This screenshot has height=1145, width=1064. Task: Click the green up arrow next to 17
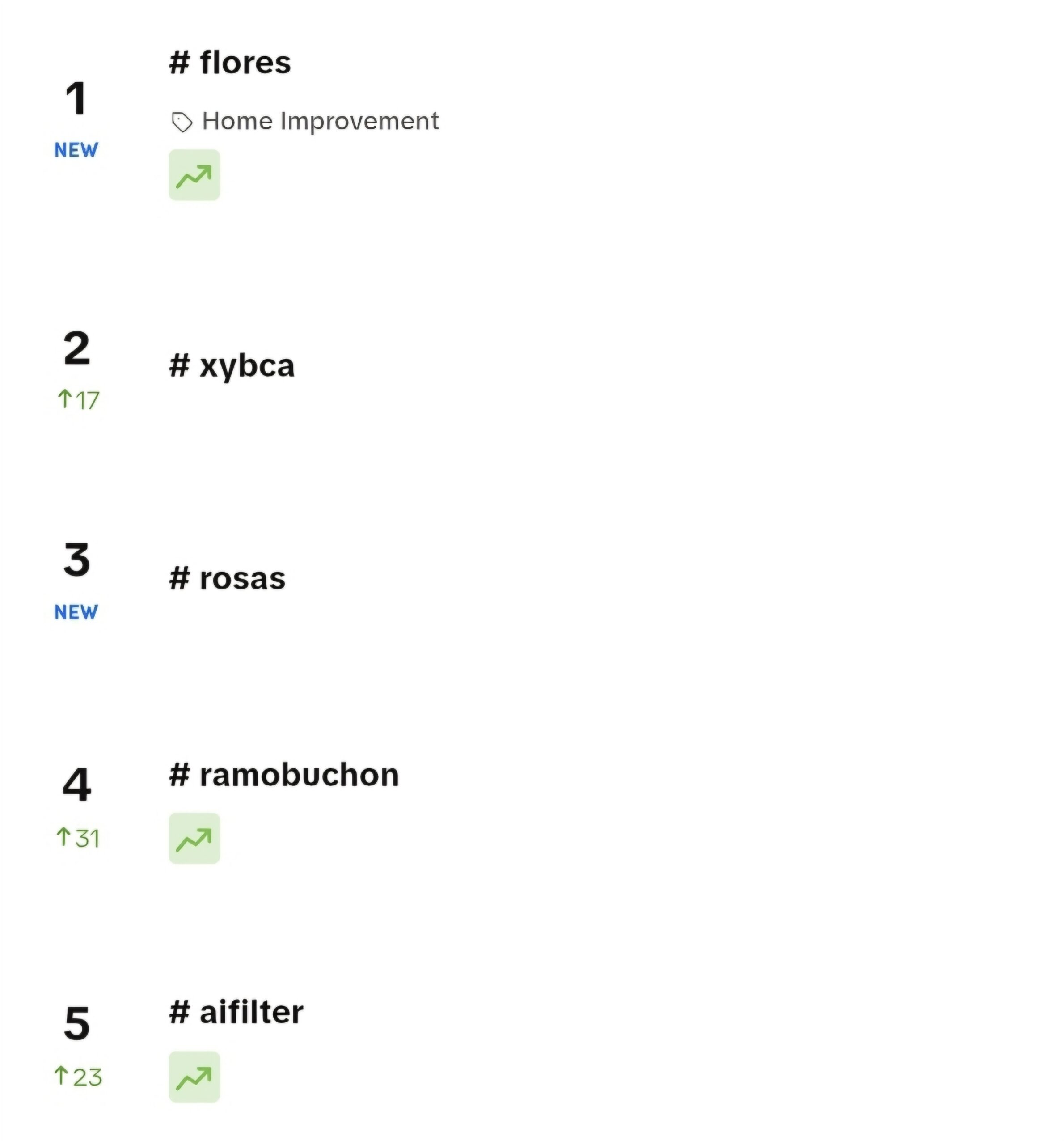coord(64,399)
